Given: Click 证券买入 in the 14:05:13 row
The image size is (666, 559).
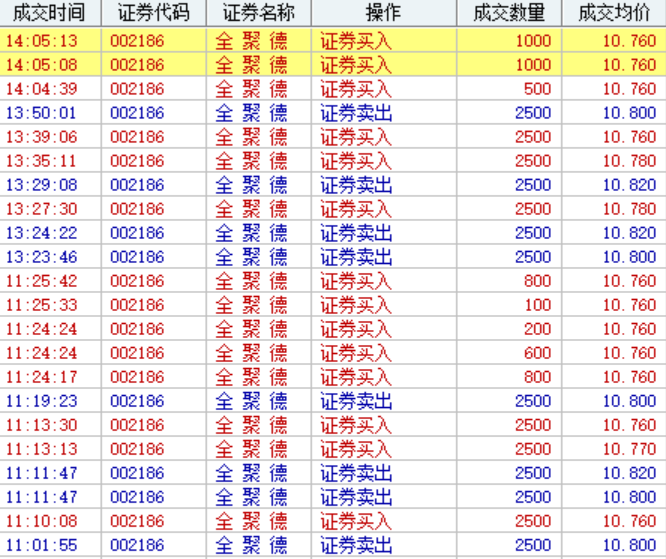Looking at the screenshot, I should click(x=356, y=41).
